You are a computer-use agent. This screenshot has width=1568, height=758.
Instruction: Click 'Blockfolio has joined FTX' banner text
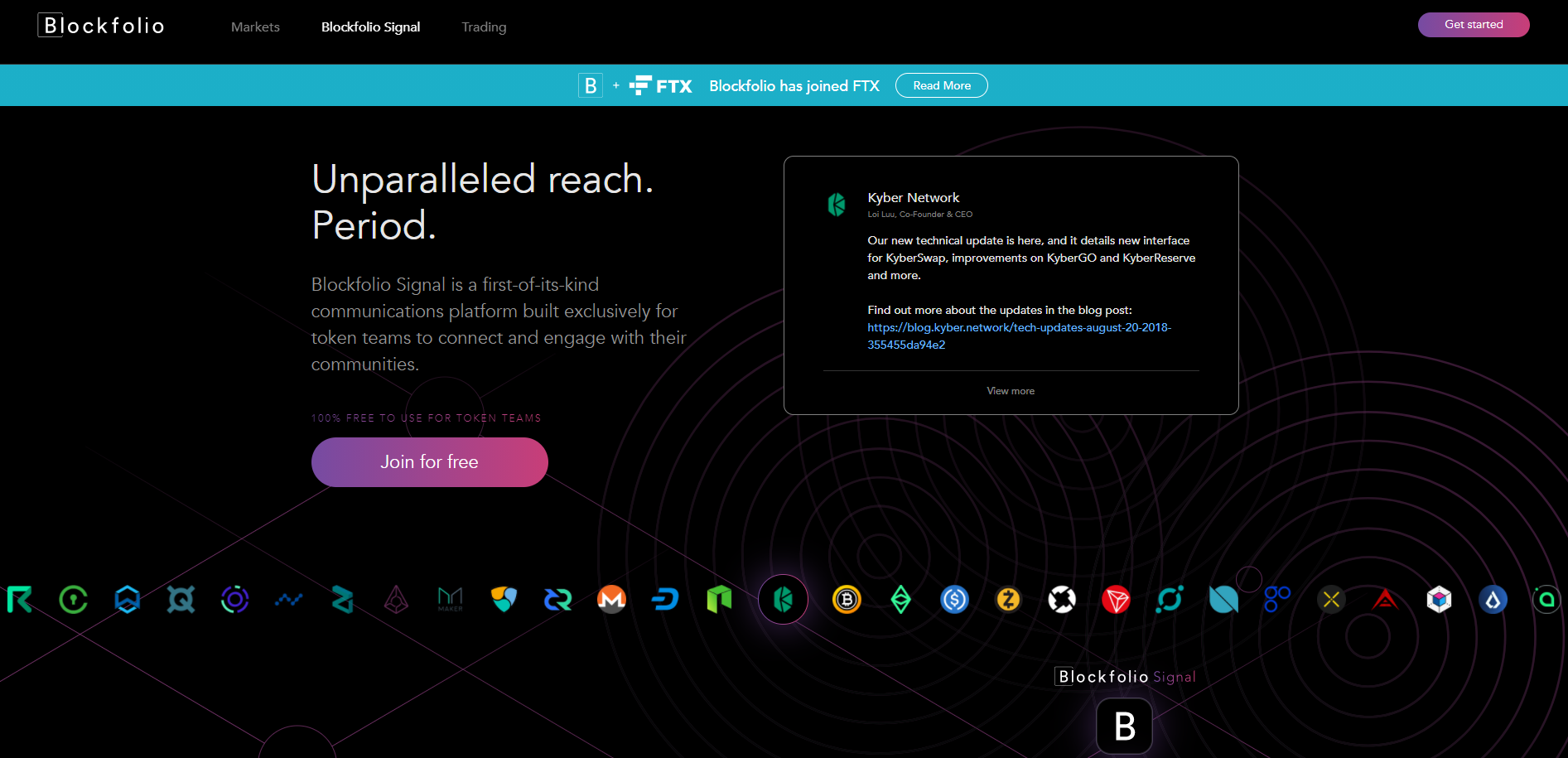coord(794,85)
